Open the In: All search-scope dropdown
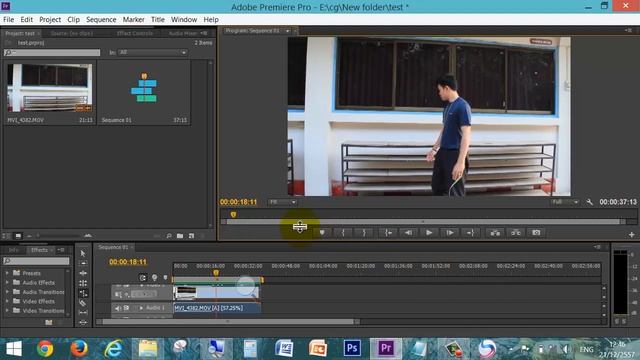Image resolution: width=640 pixels, height=360 pixels. tap(153, 52)
